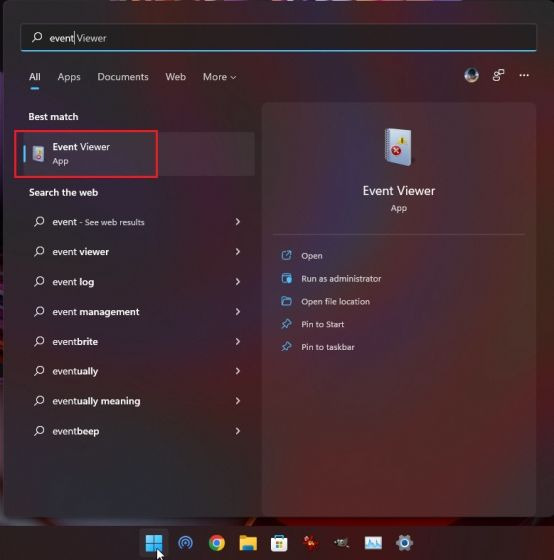Open the Settings gear in taskbar
This screenshot has width=554, height=560.
(x=404, y=543)
